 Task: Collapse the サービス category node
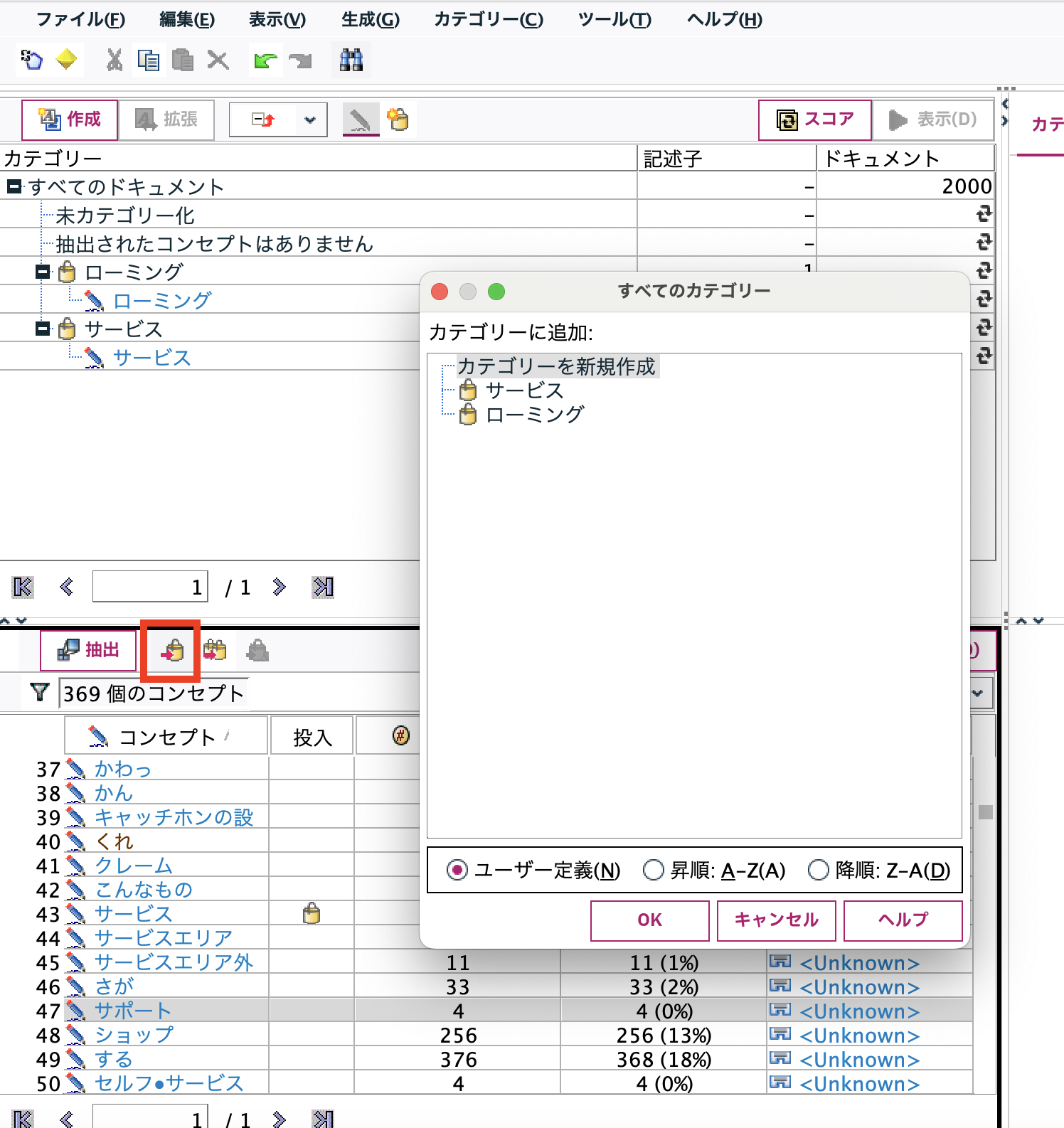pos(43,329)
